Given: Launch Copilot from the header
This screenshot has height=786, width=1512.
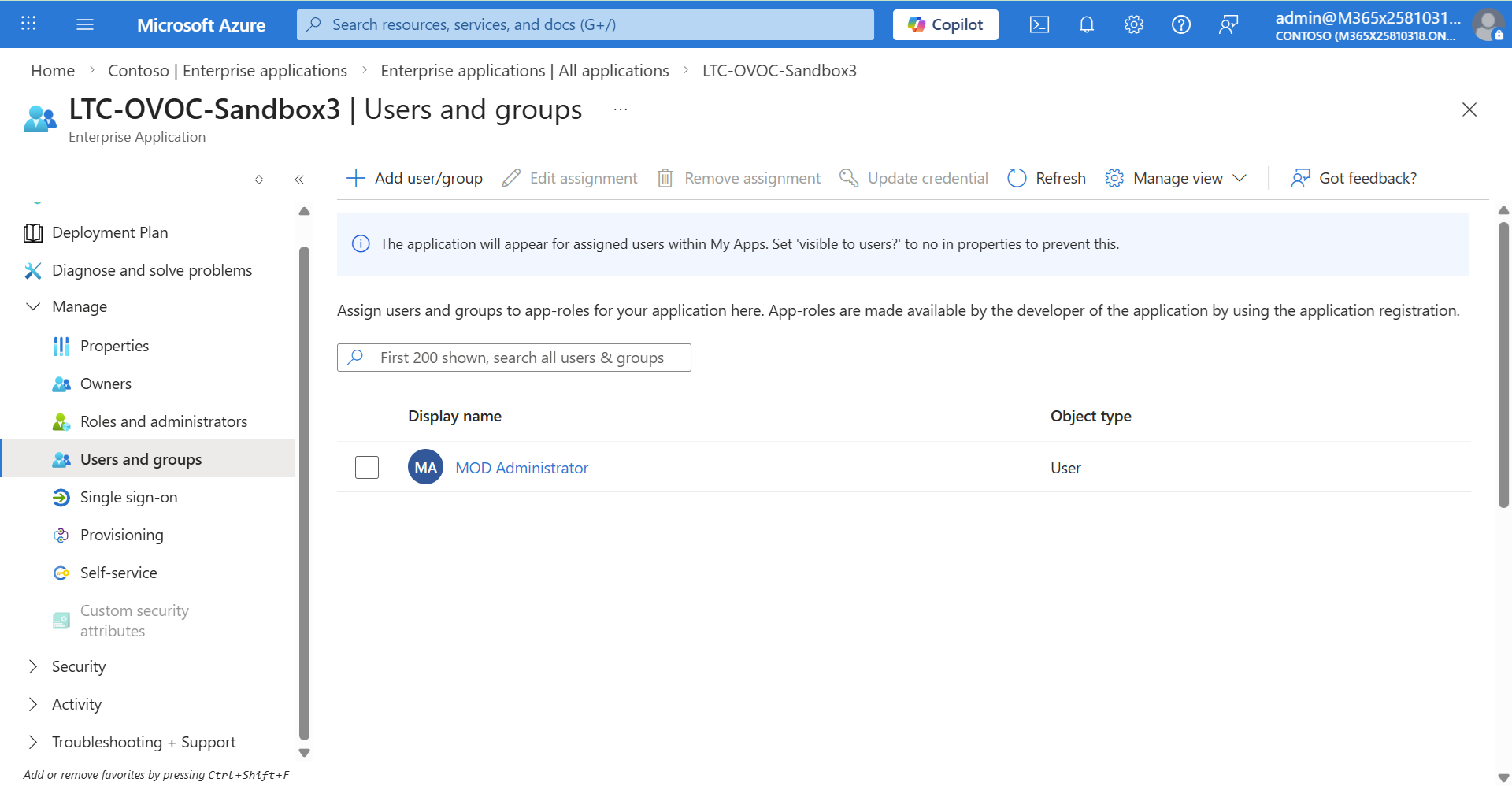Looking at the screenshot, I should (x=945, y=24).
